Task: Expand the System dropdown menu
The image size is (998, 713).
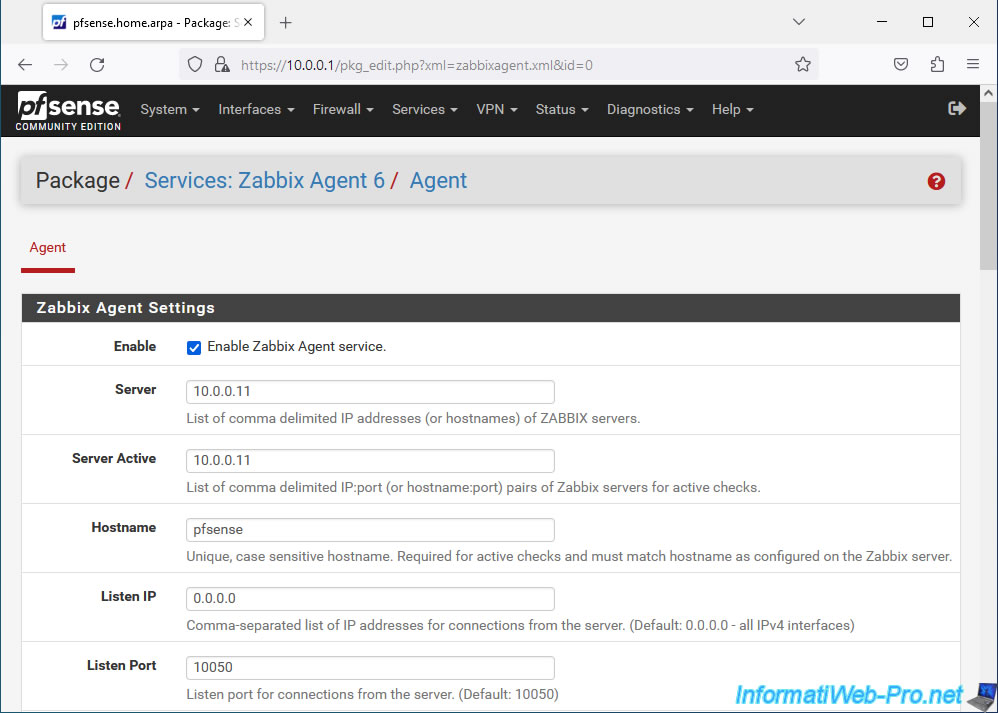Action: point(170,109)
